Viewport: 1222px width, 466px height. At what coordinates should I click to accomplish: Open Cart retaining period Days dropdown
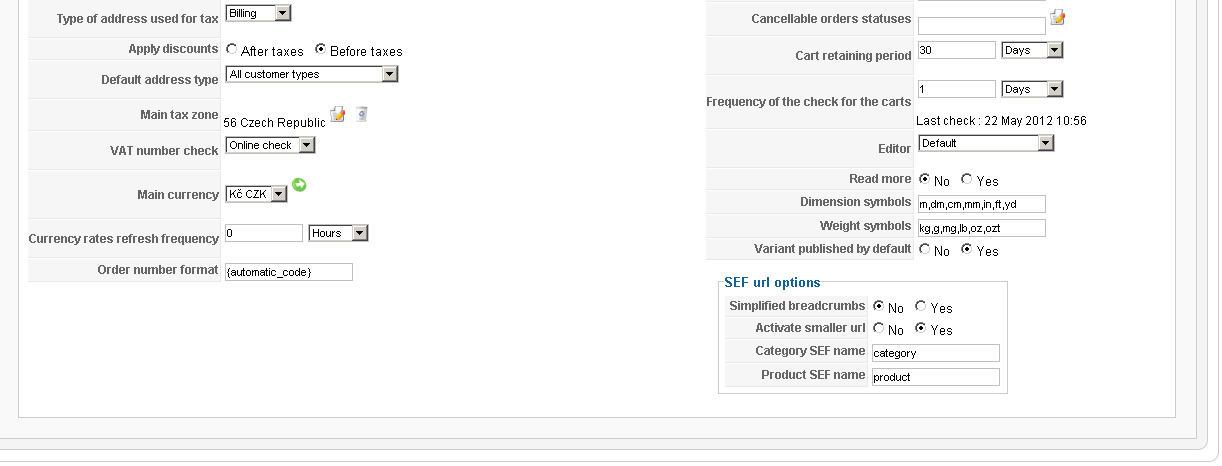pyautogui.click(x=1032, y=50)
